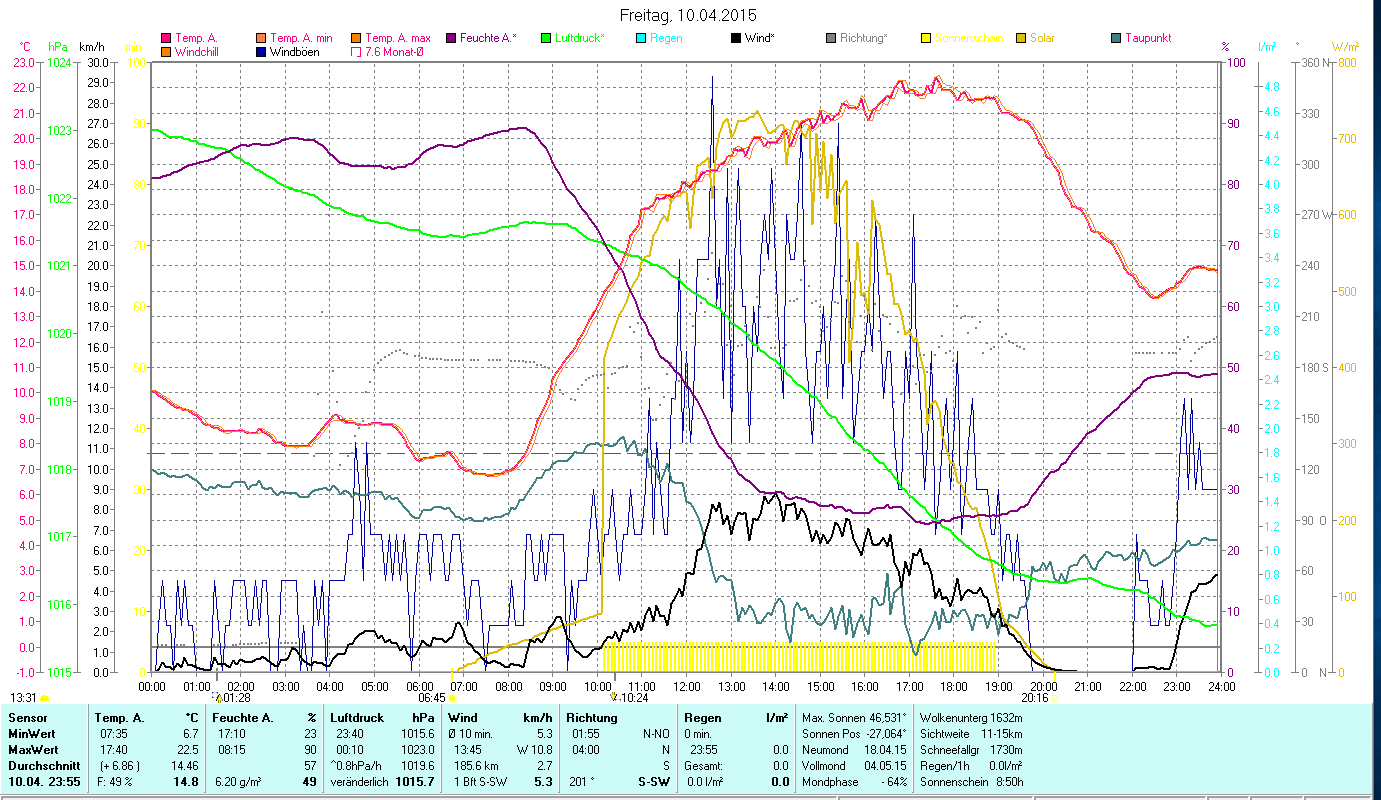Image resolution: width=1381 pixels, height=800 pixels.
Task: Click the teal Taupunkt legend swatch
Action: 1116,39
